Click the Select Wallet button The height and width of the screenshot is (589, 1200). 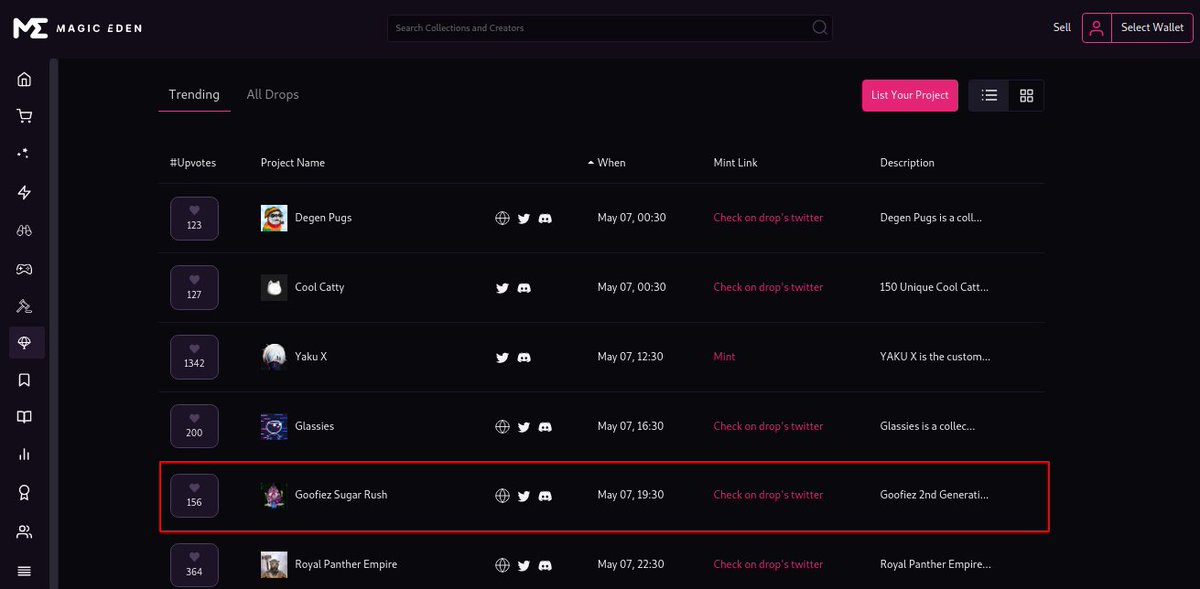[x=1138, y=28]
